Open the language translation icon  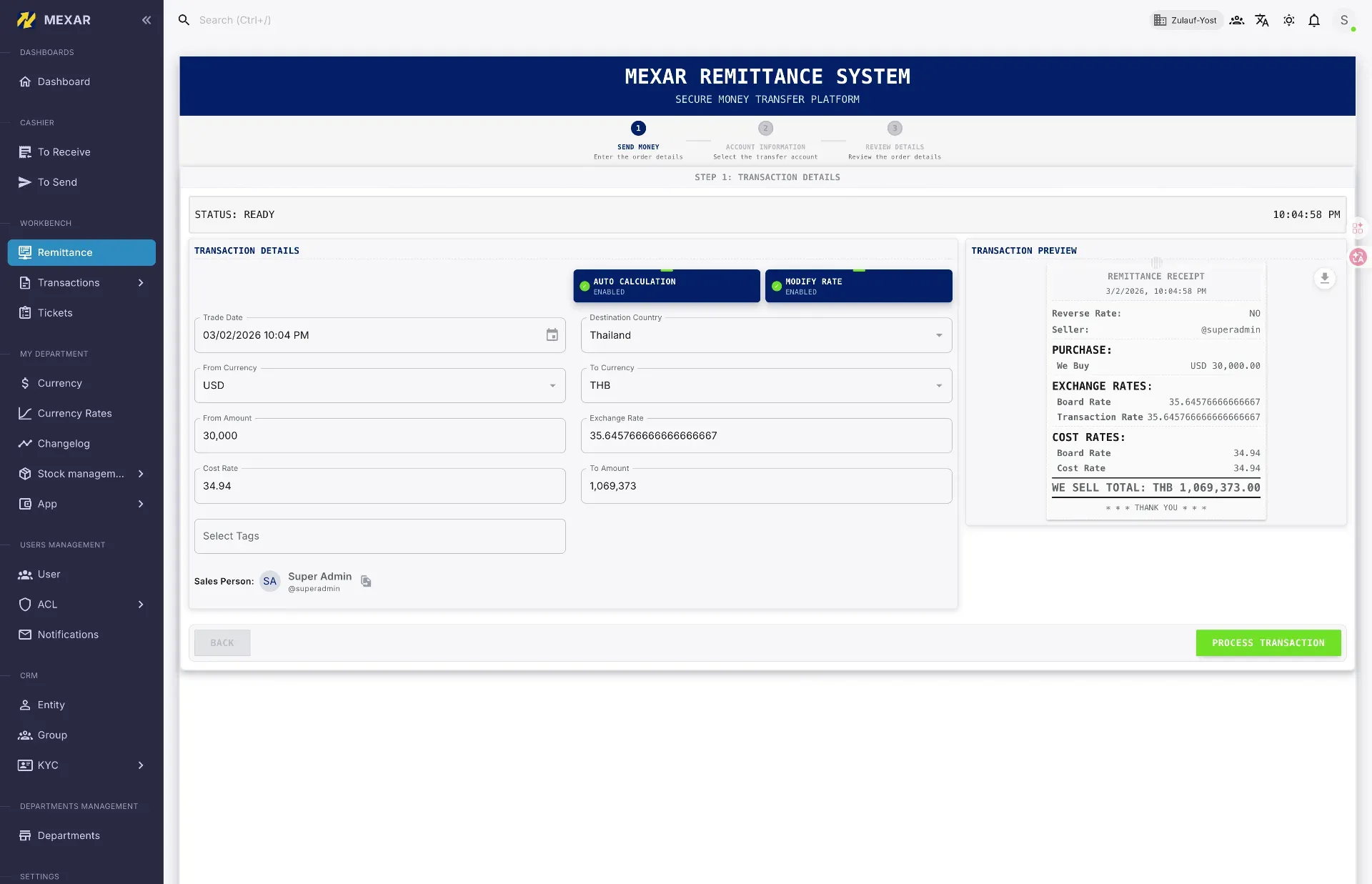click(1262, 20)
